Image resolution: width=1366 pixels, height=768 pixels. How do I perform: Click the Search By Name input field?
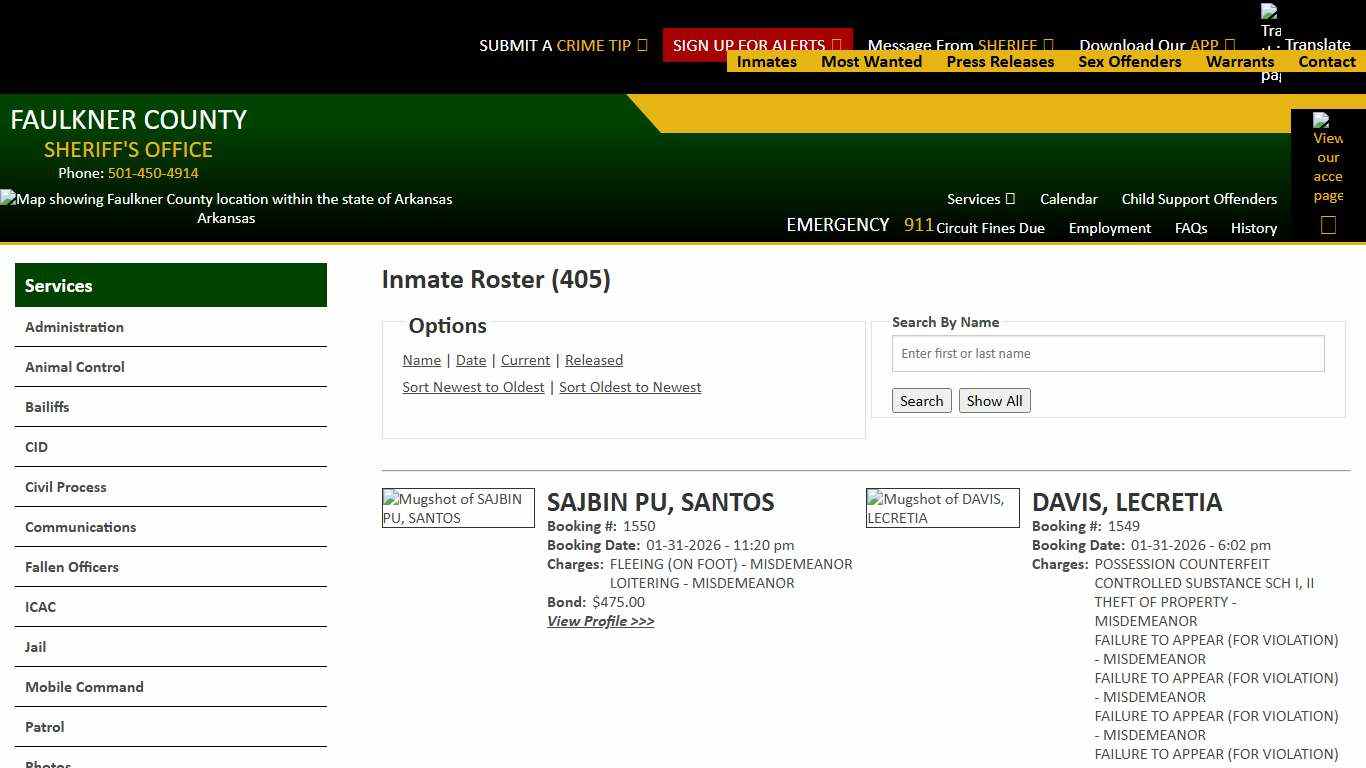pos(1107,353)
